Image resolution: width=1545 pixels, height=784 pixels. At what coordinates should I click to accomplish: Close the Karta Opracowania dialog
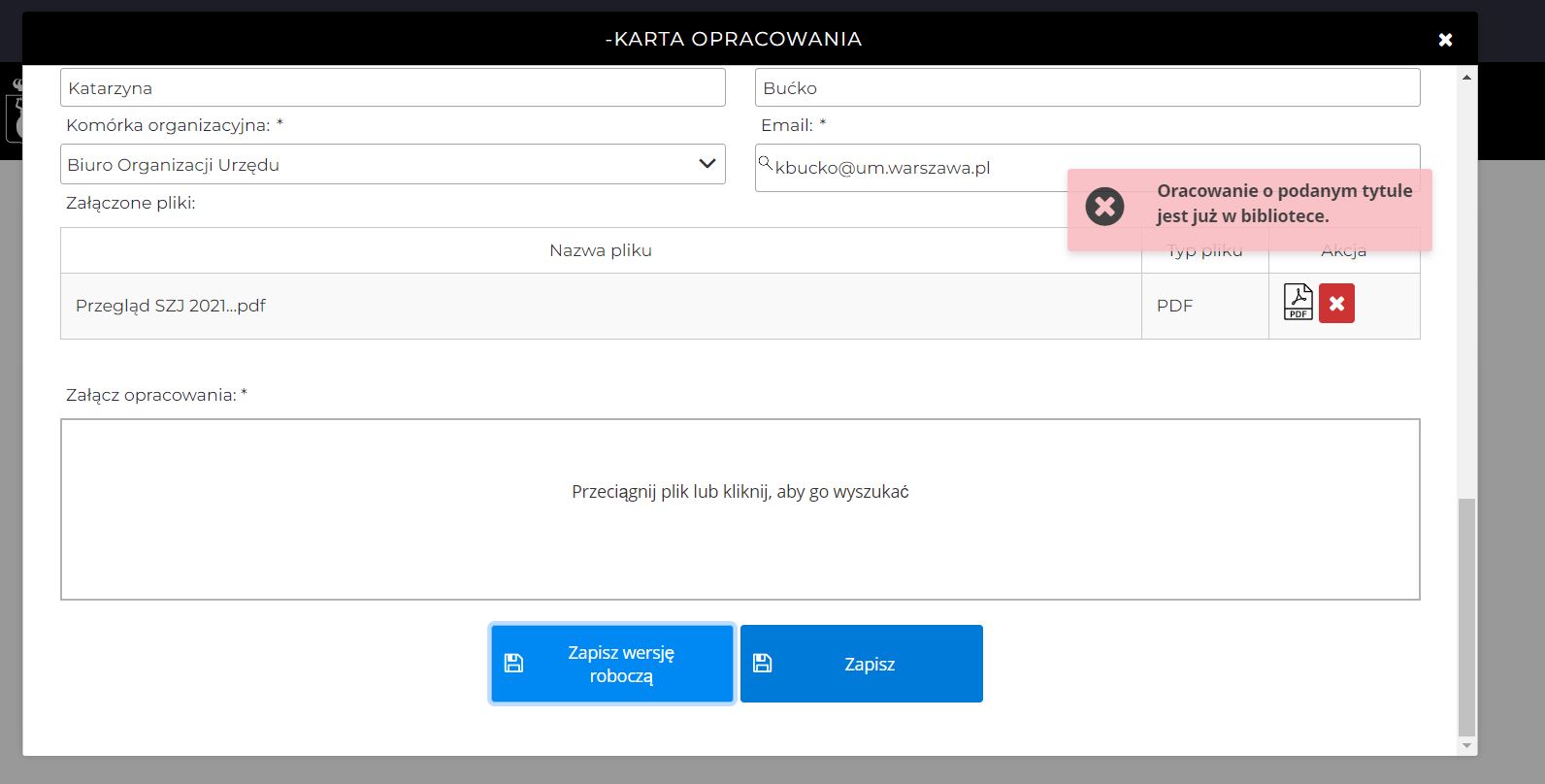click(x=1445, y=40)
